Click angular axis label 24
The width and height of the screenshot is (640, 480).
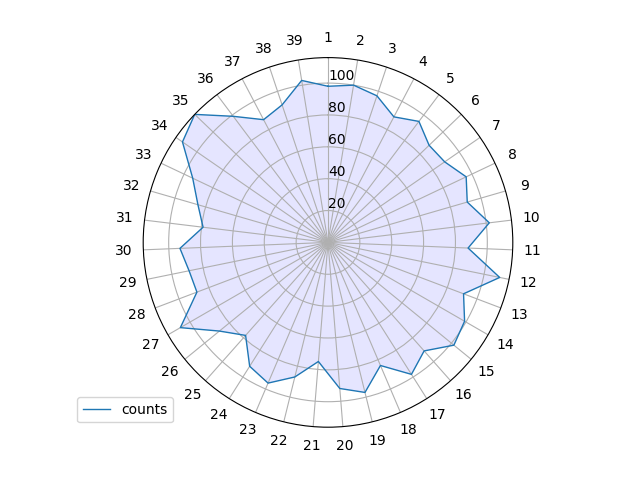219,414
